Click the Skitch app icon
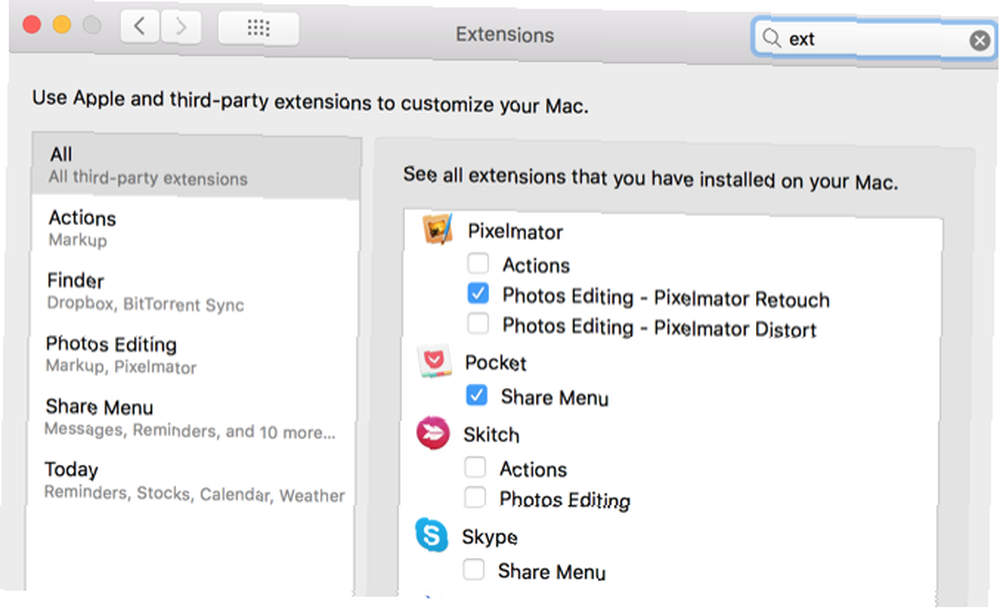This screenshot has height=610, width=1000. tap(433, 433)
